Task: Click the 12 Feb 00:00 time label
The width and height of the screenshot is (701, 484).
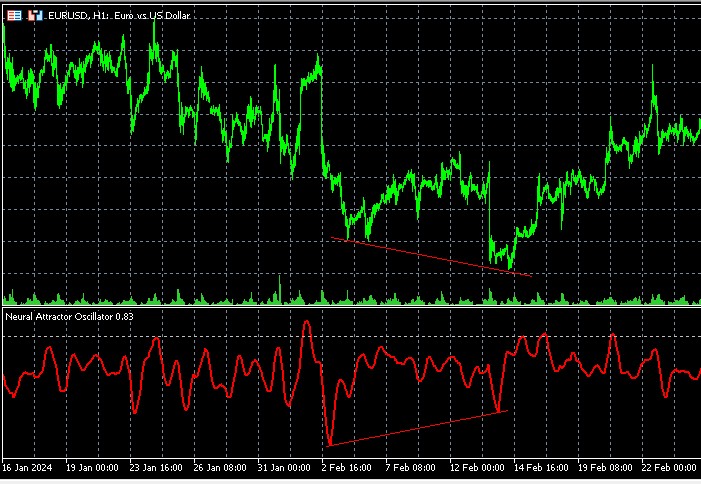Action: coord(477,468)
